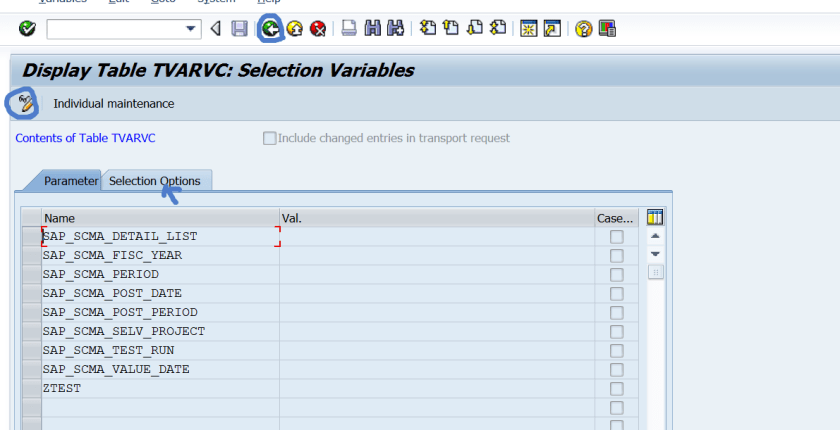This screenshot has width=840, height=430.
Task: Click the Find binoculars icon
Action: [372, 29]
